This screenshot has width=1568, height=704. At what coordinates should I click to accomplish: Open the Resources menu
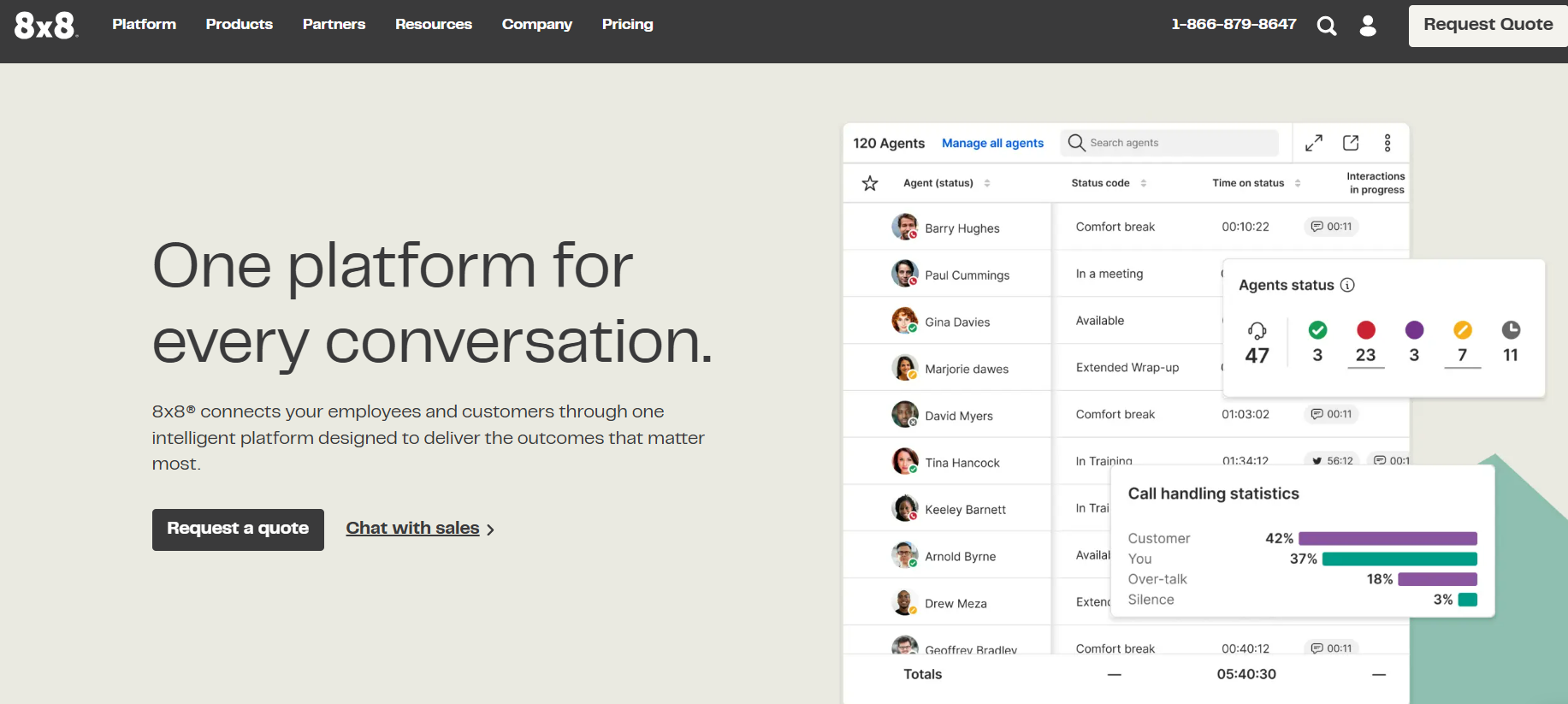434,24
